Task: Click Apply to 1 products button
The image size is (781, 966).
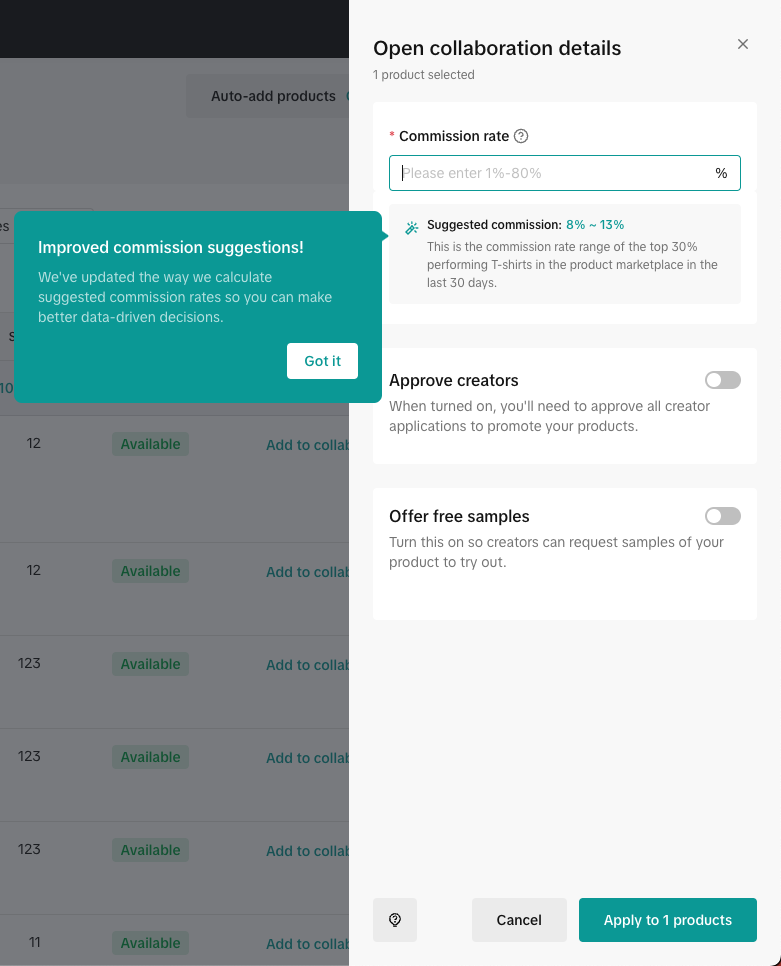Action: click(x=667, y=920)
